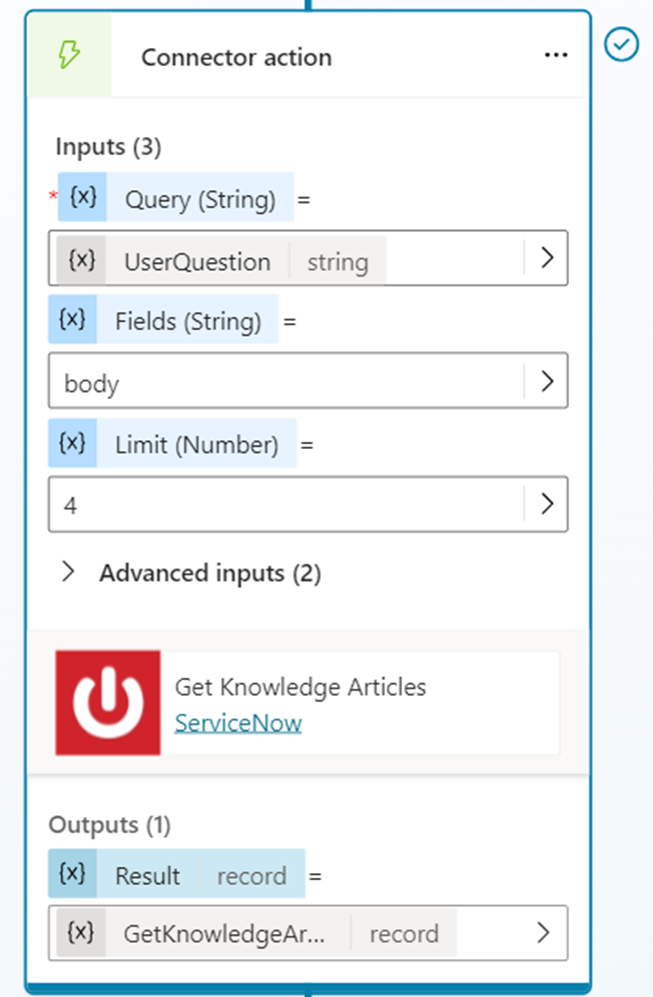Image resolution: width=653 pixels, height=997 pixels.
Task: Open value picker arrow for UserQuestion field
Action: pos(546,258)
